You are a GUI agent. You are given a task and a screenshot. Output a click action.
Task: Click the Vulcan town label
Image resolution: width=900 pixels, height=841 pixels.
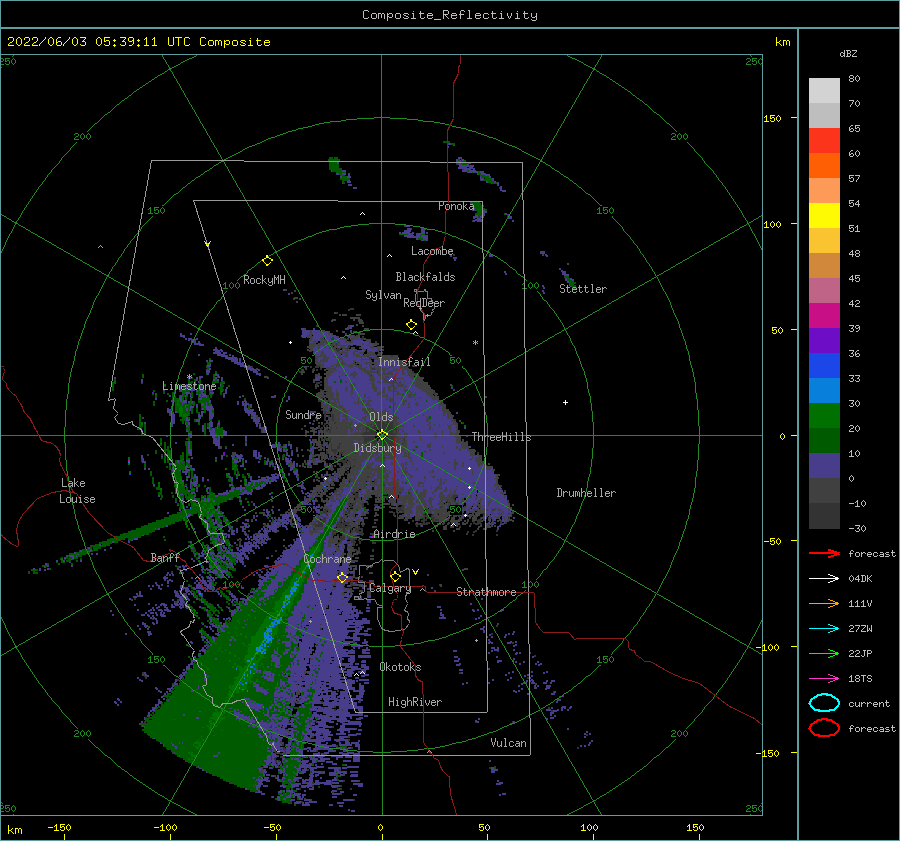[x=508, y=743]
